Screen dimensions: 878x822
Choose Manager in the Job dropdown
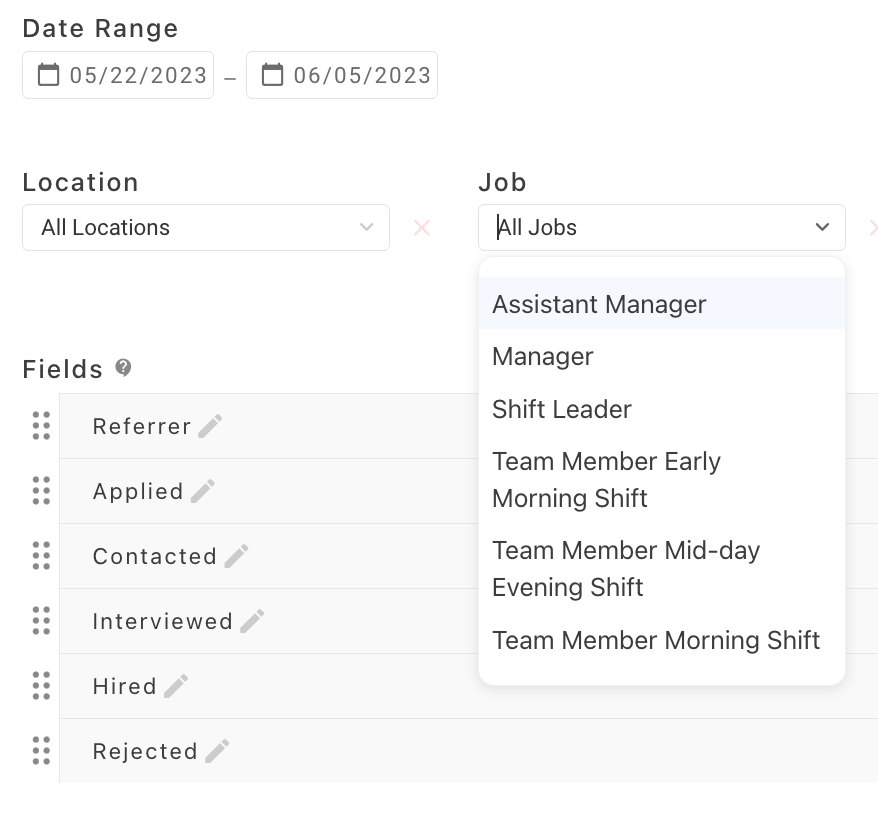(x=543, y=357)
